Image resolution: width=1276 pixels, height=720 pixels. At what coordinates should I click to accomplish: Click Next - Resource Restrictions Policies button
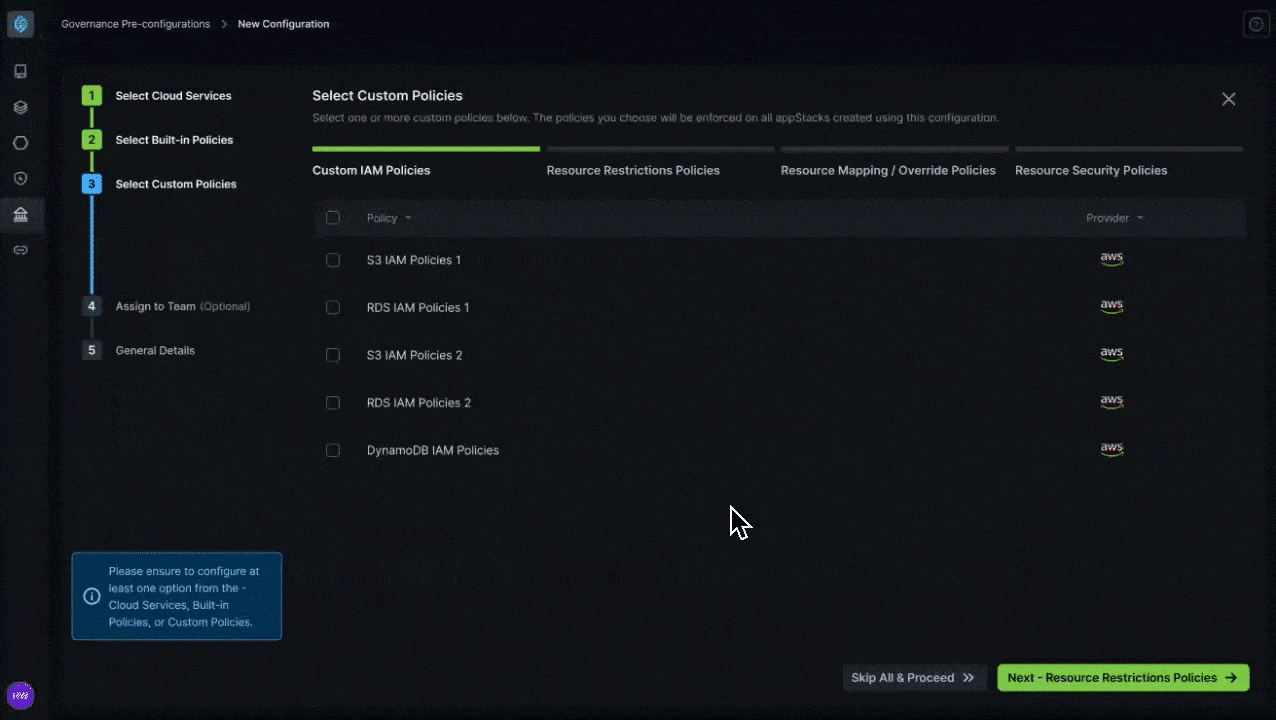coord(1122,677)
